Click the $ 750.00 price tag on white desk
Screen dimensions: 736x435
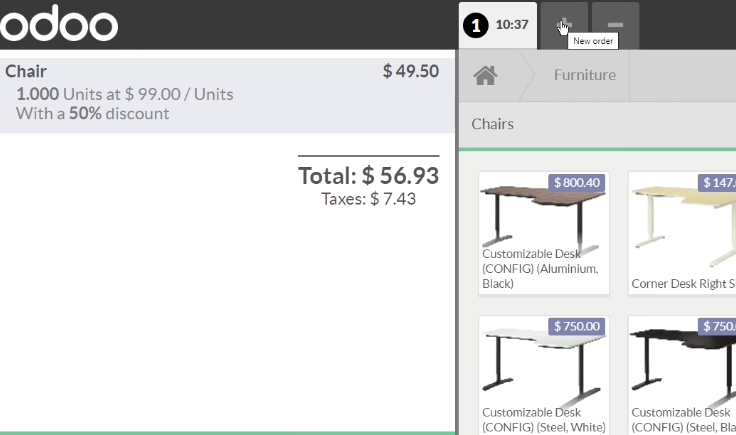(576, 326)
